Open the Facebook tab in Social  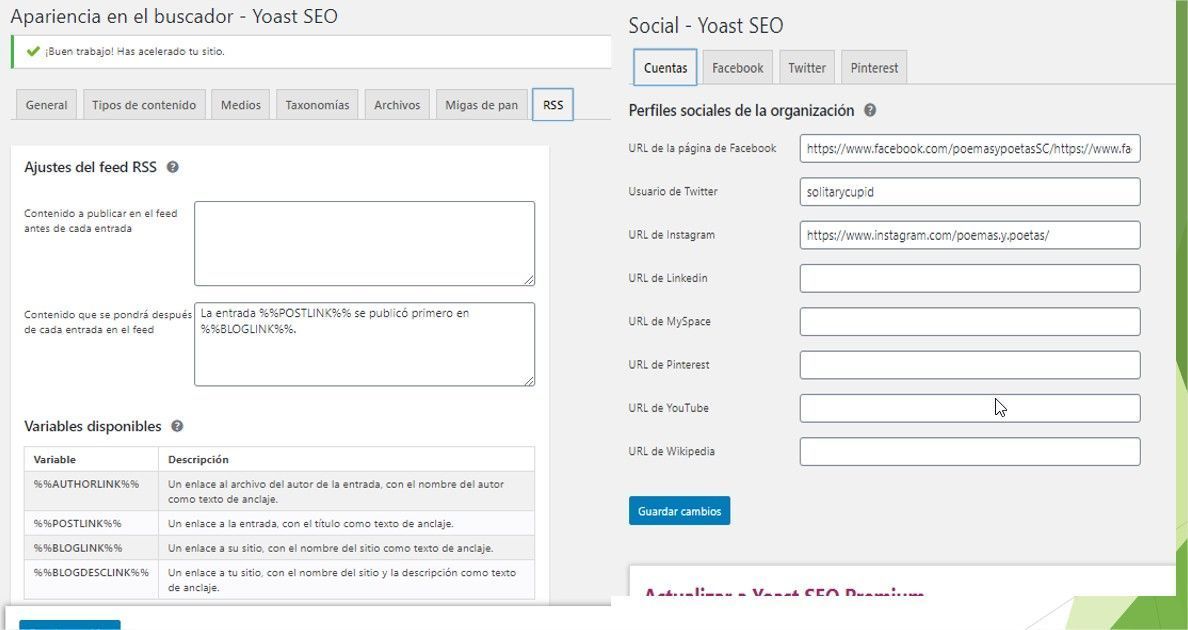pos(737,68)
